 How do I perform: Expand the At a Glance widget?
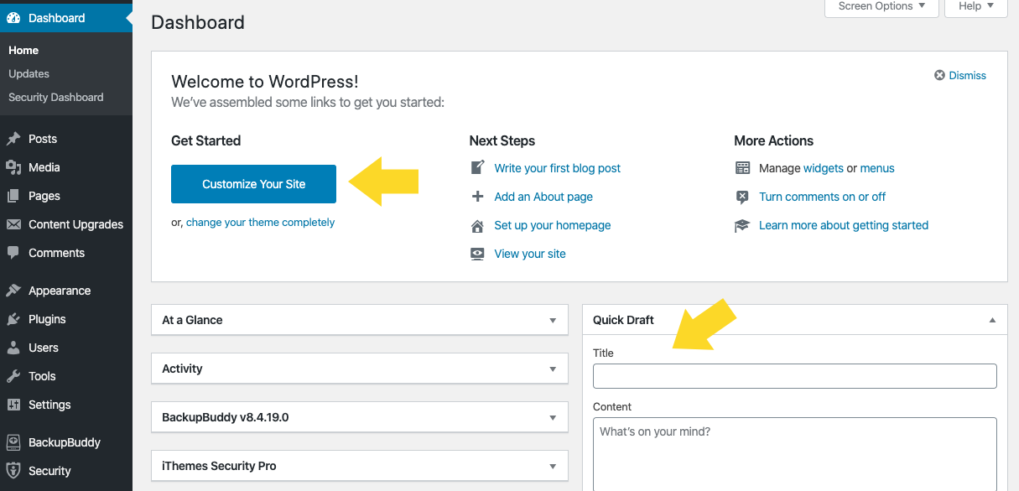(553, 320)
